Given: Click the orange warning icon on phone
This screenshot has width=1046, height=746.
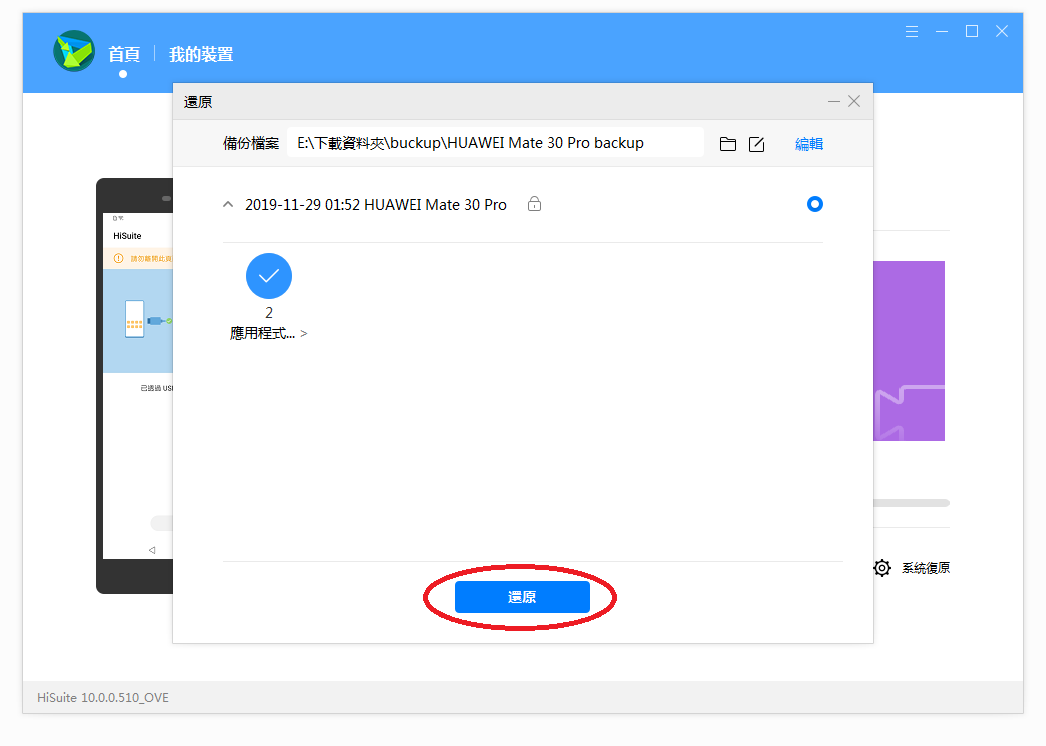Looking at the screenshot, I should click(118, 258).
